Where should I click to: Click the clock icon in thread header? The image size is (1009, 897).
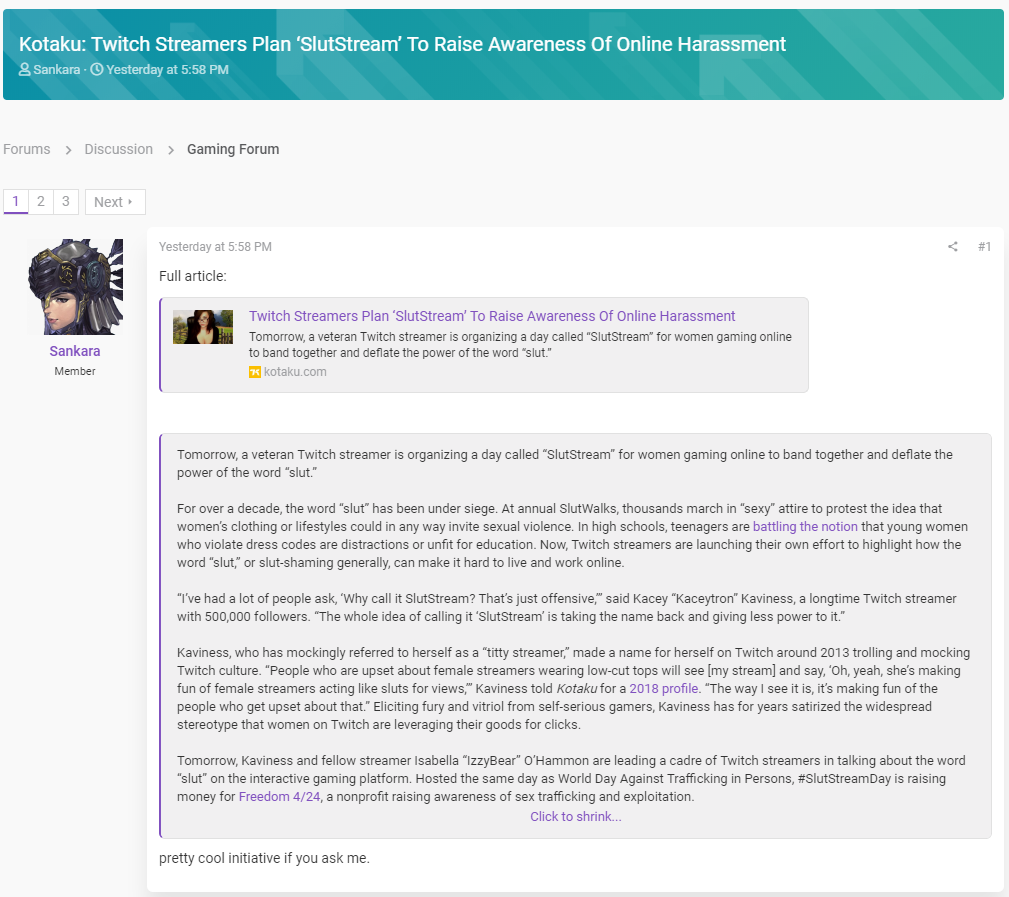tap(97, 69)
